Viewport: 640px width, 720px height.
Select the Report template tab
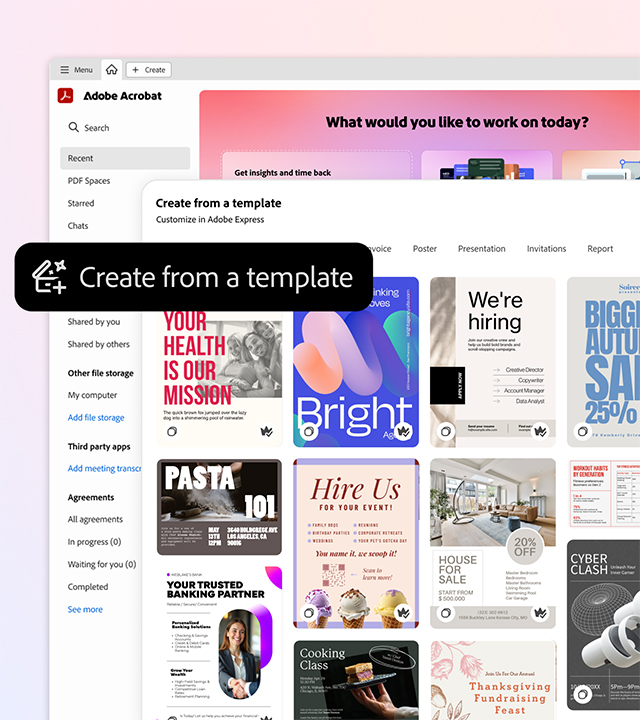pos(600,249)
